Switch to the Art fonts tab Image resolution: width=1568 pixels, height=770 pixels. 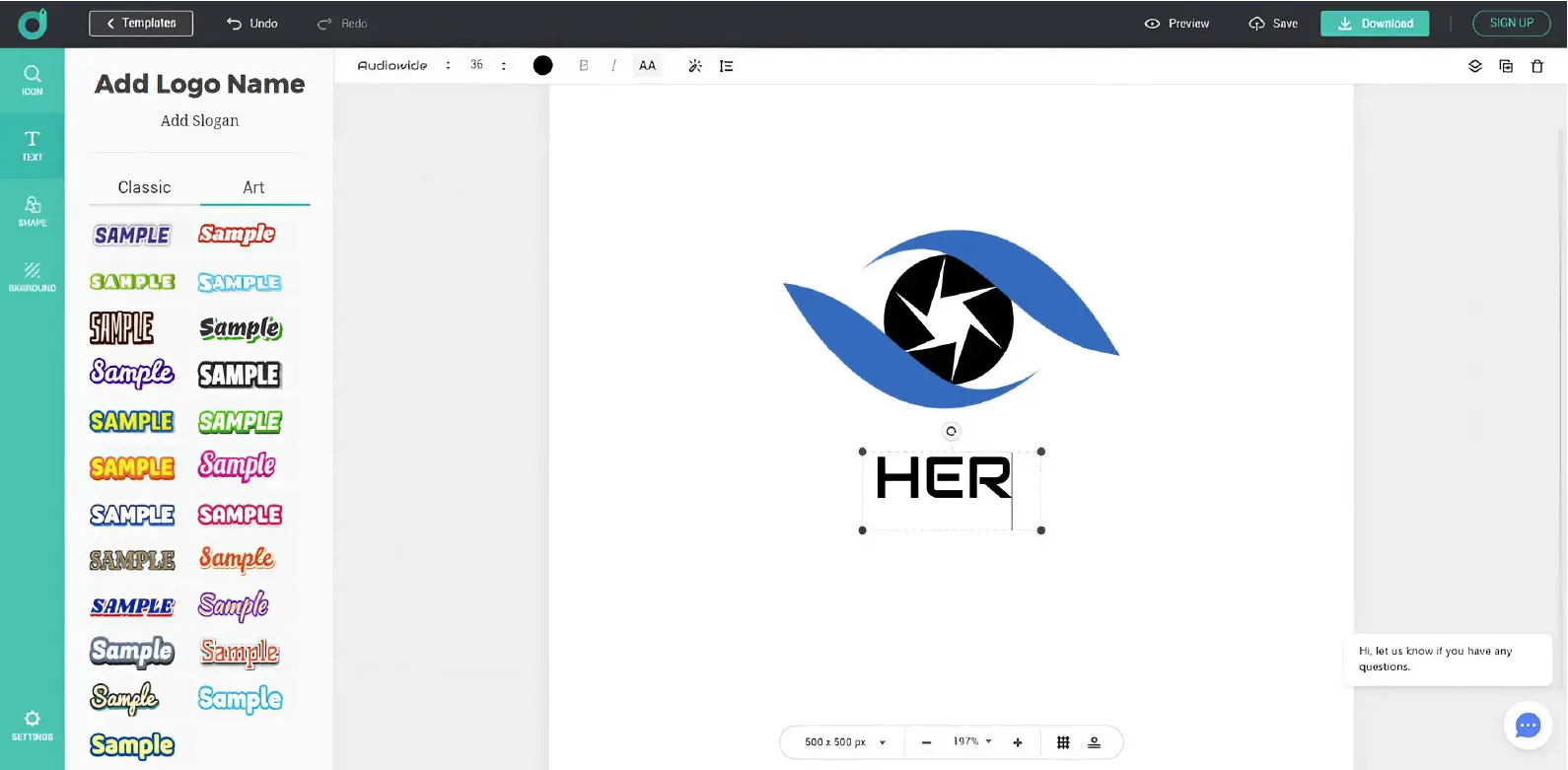coord(254,187)
